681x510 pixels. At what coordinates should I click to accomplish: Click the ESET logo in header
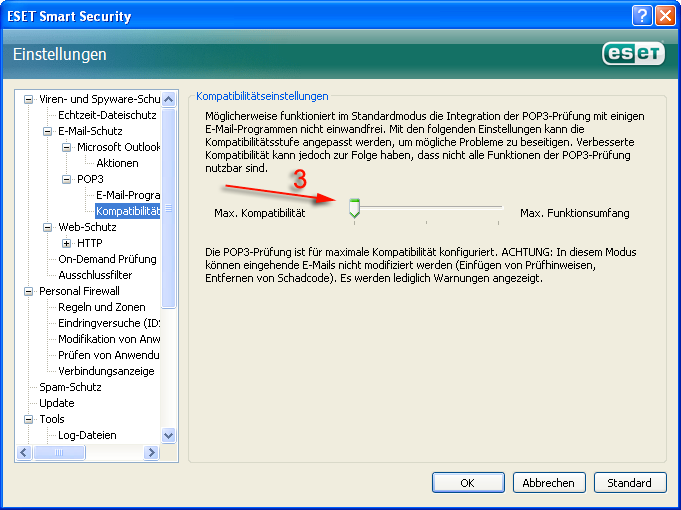633,54
